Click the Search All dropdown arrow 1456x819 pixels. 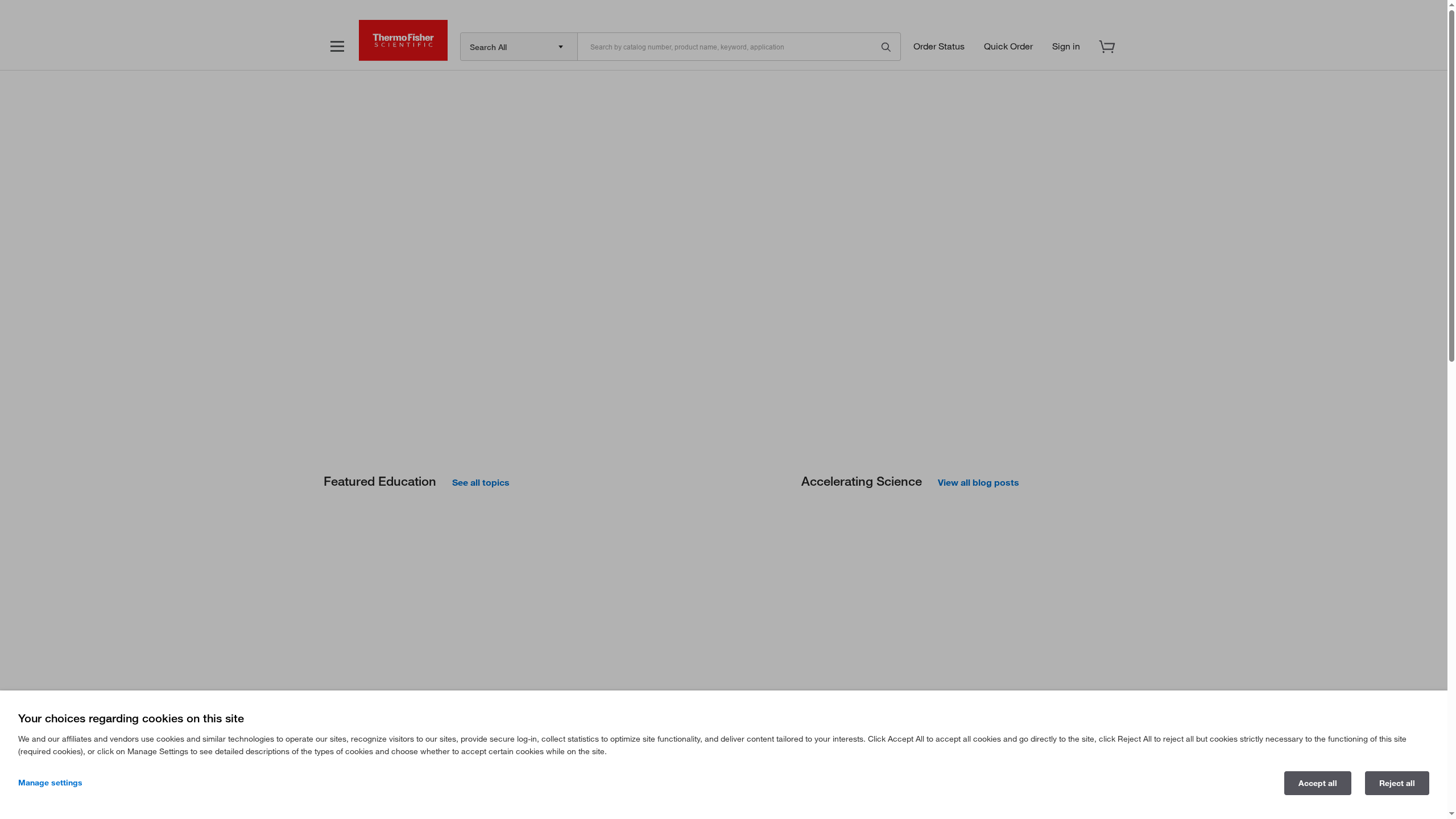(x=560, y=47)
